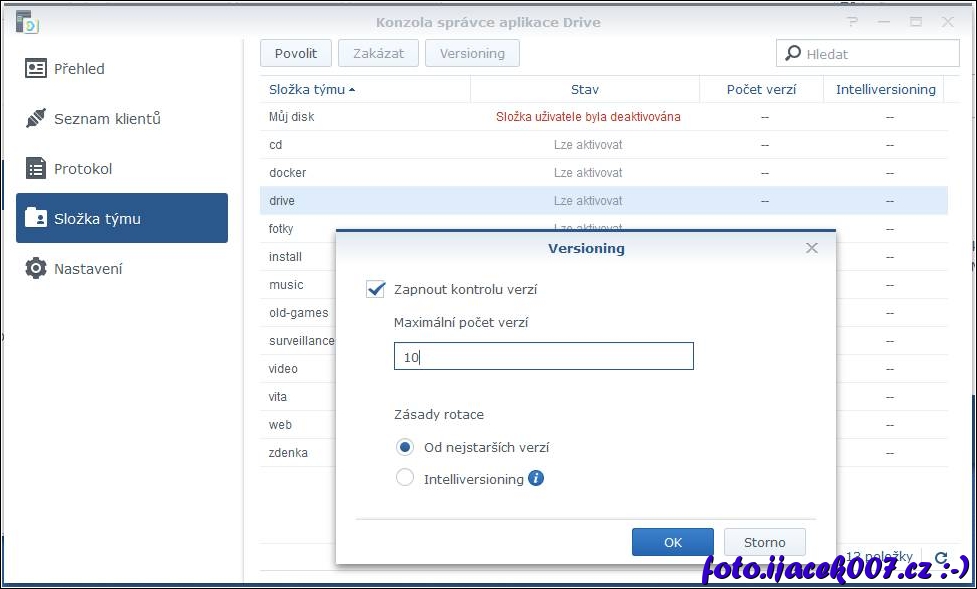The height and width of the screenshot is (589, 977).
Task: Open the Protokol section
Action: coord(83,169)
